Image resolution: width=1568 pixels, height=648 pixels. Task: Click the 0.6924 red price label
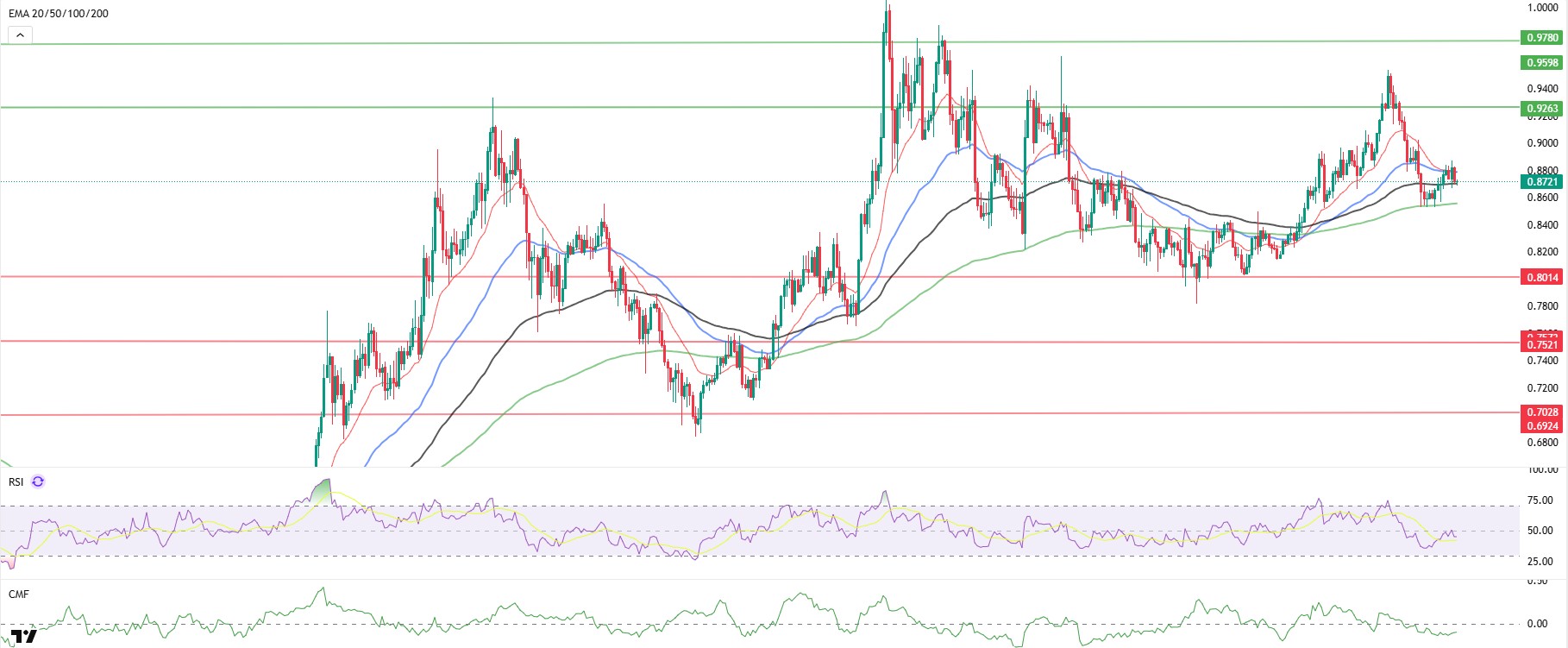[x=1541, y=426]
